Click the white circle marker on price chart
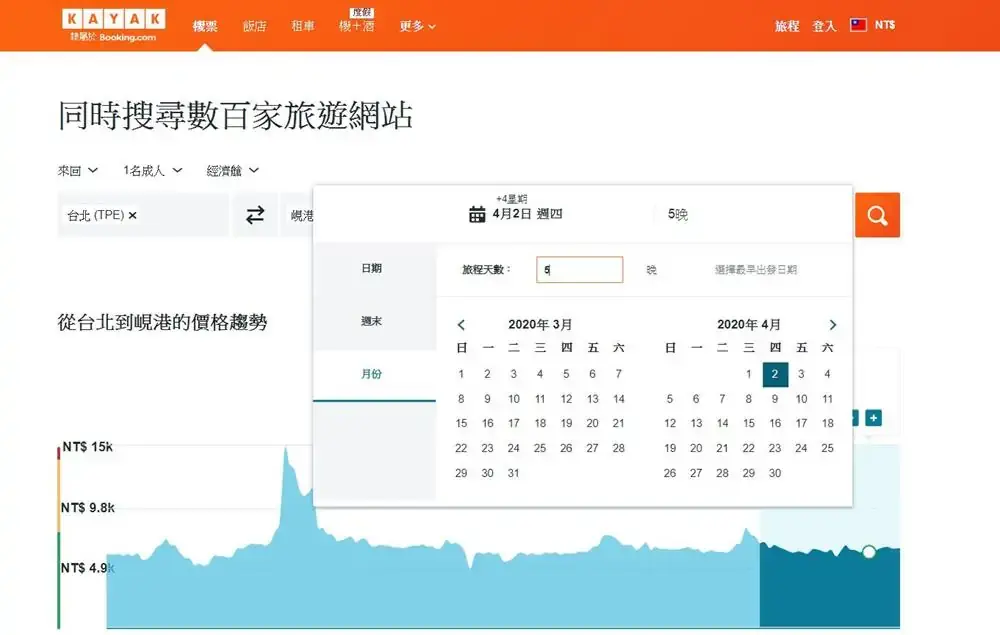Screen dimensions: 1000x635 pos(868,552)
